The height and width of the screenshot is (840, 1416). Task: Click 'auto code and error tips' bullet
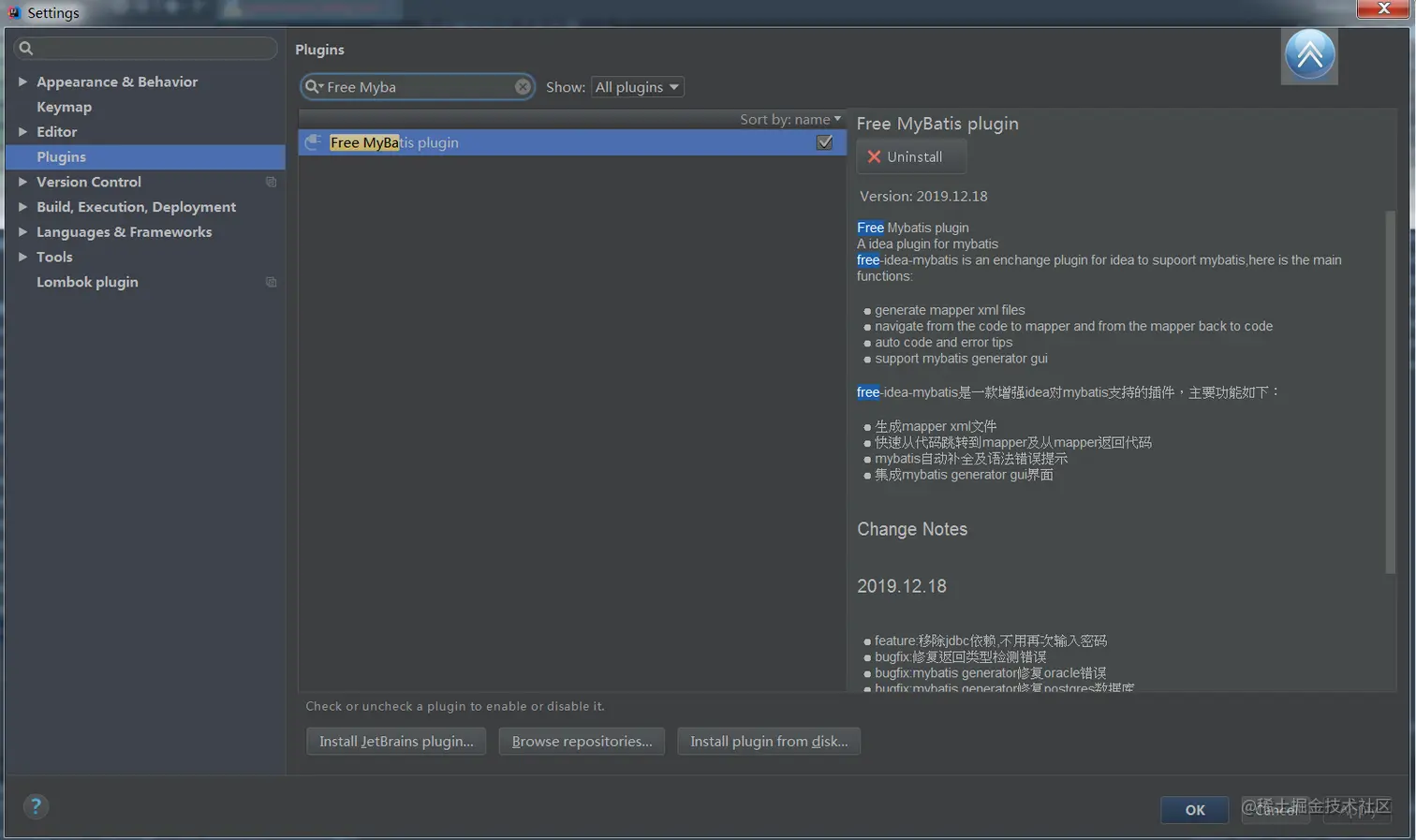pyautogui.click(x=943, y=343)
